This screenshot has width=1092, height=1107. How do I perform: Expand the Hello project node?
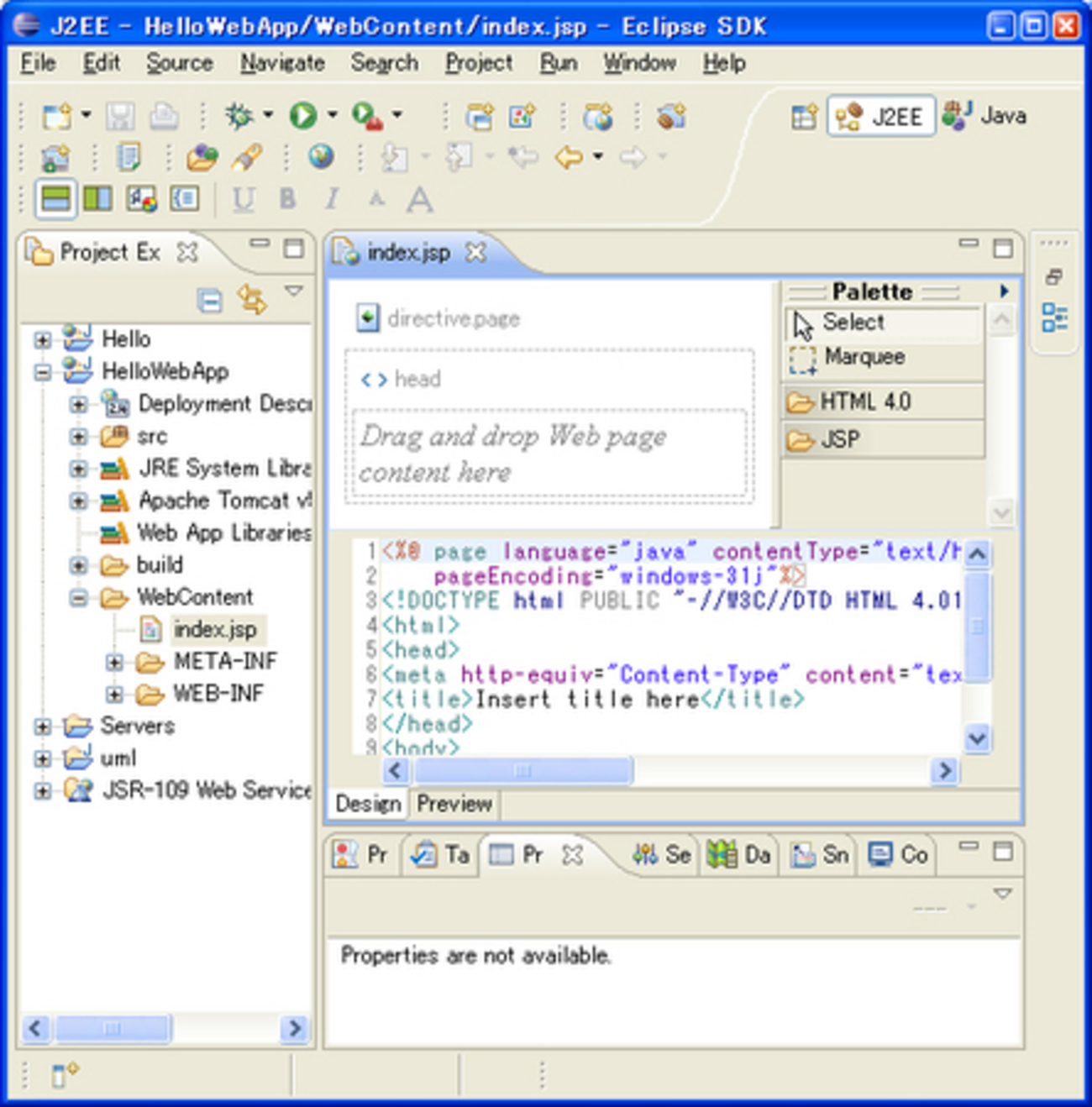[42, 339]
